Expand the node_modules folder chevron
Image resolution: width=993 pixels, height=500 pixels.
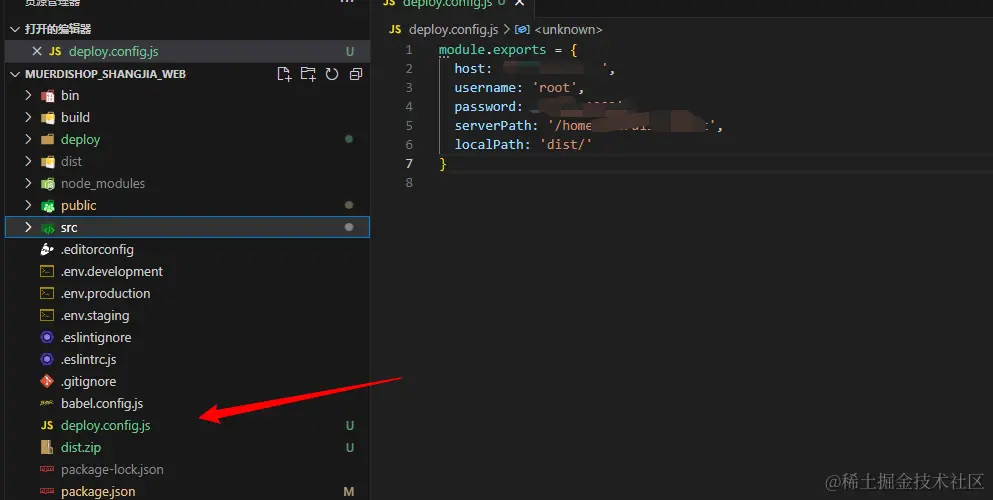click(x=28, y=184)
